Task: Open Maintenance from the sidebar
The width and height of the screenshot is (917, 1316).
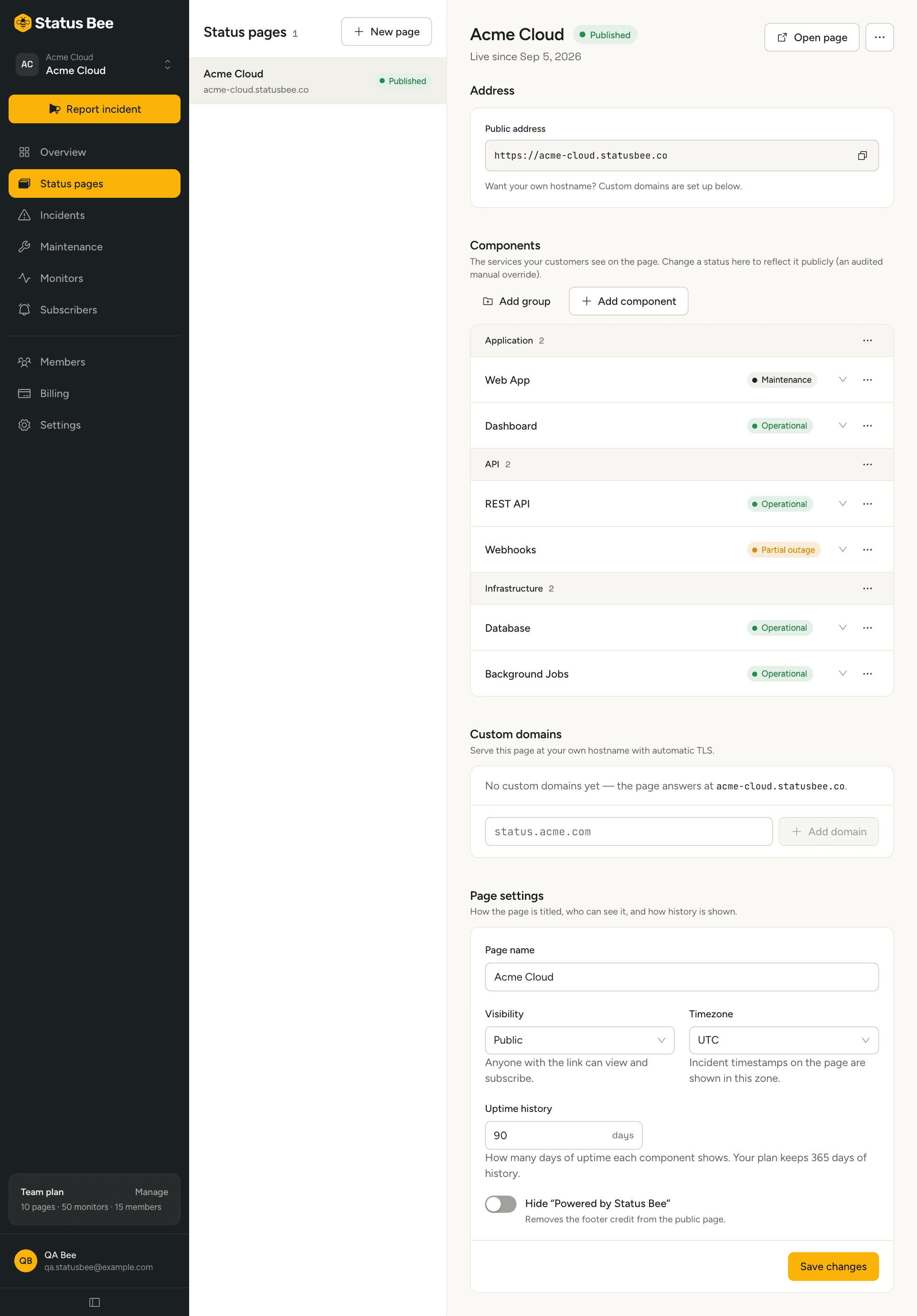Action: click(x=95, y=247)
